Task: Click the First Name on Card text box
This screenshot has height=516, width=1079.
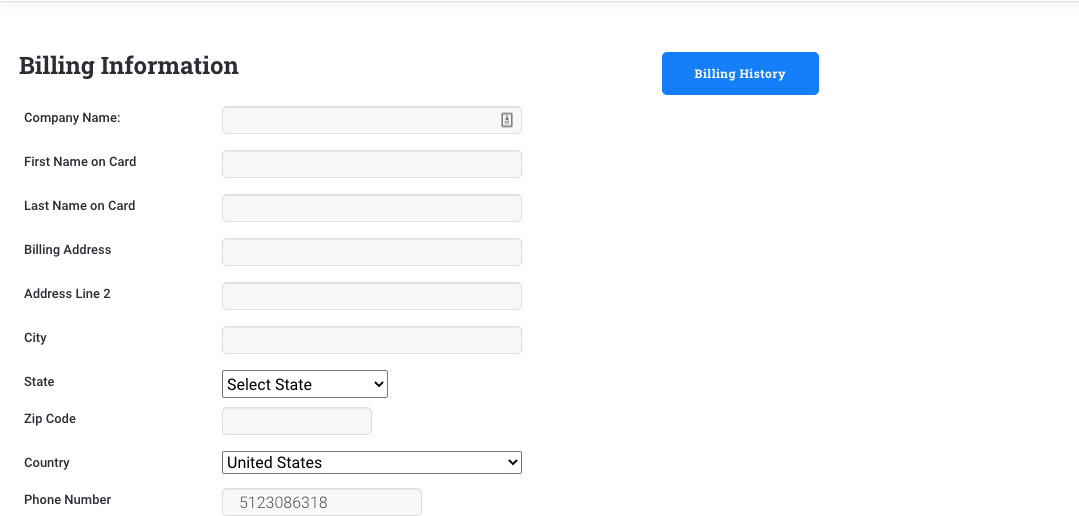Action: (371, 164)
